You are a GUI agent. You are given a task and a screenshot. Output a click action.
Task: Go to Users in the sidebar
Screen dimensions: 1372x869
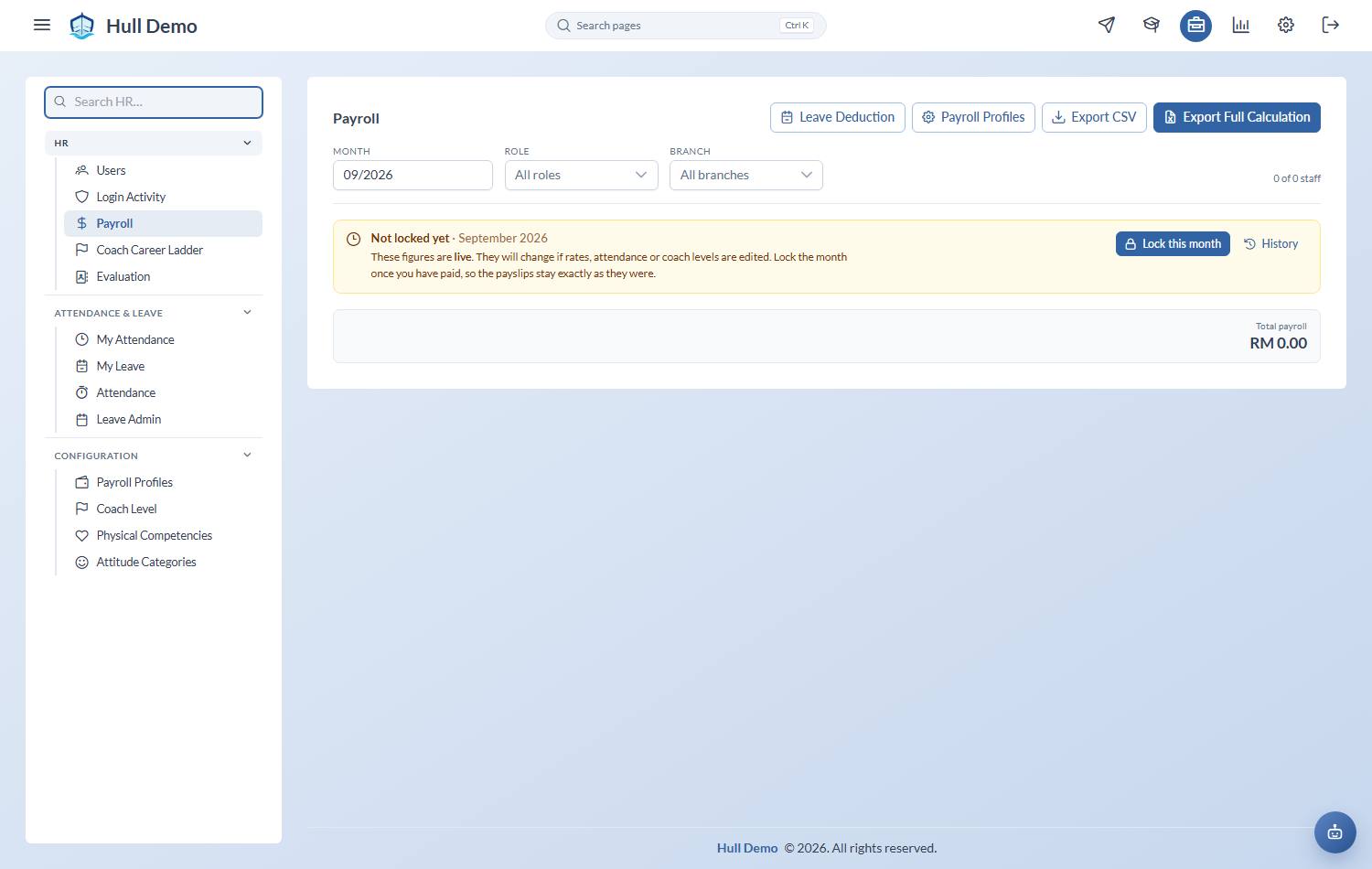163,170
